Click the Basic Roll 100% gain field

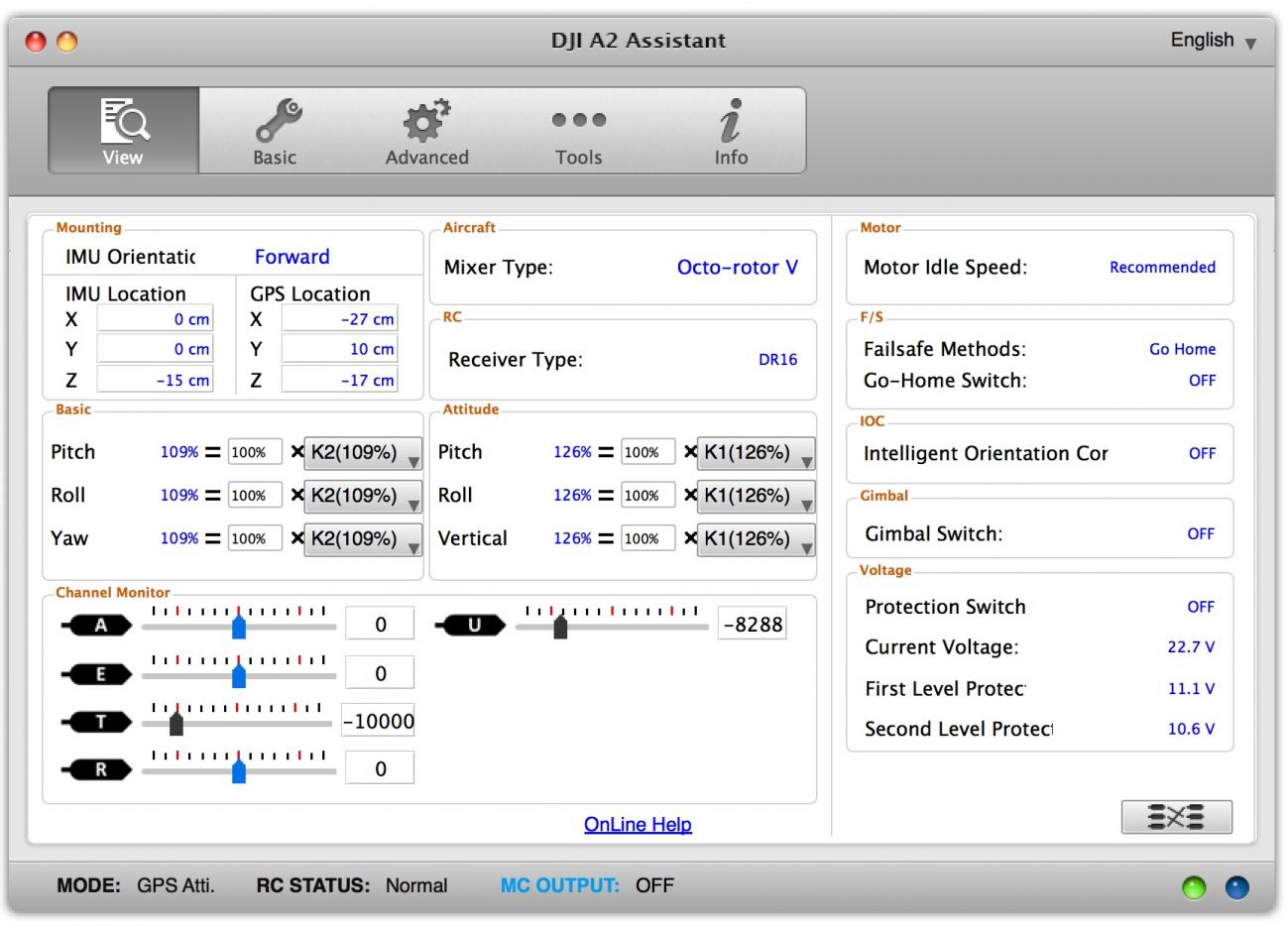(255, 496)
